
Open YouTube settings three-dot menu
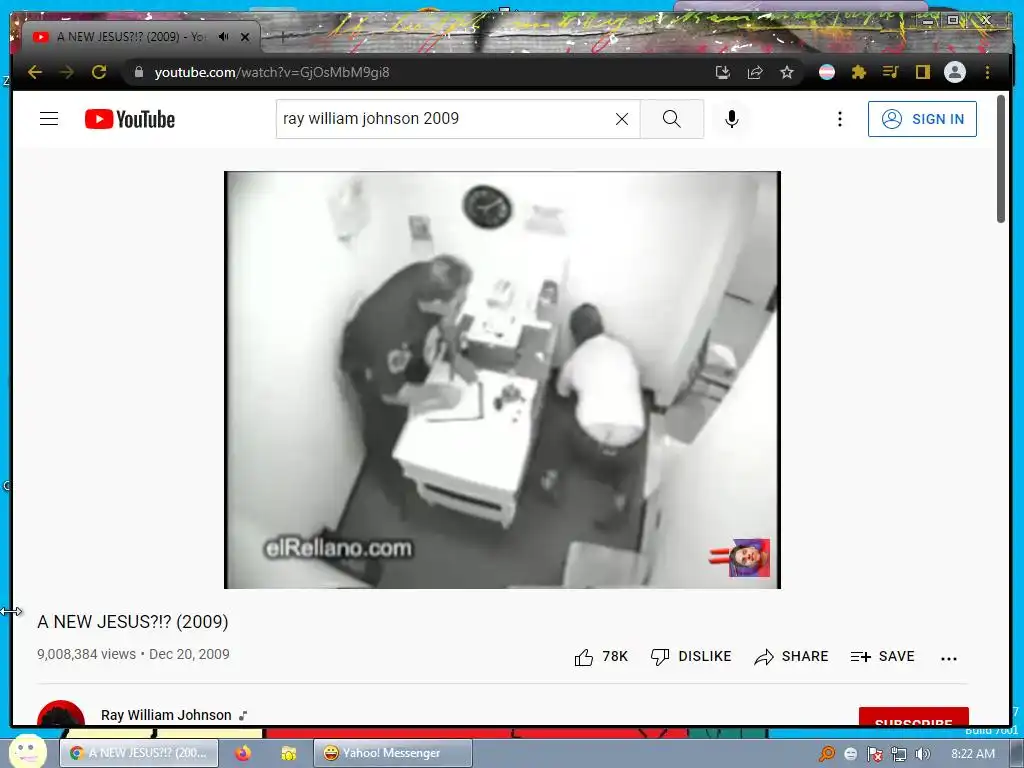pos(840,119)
